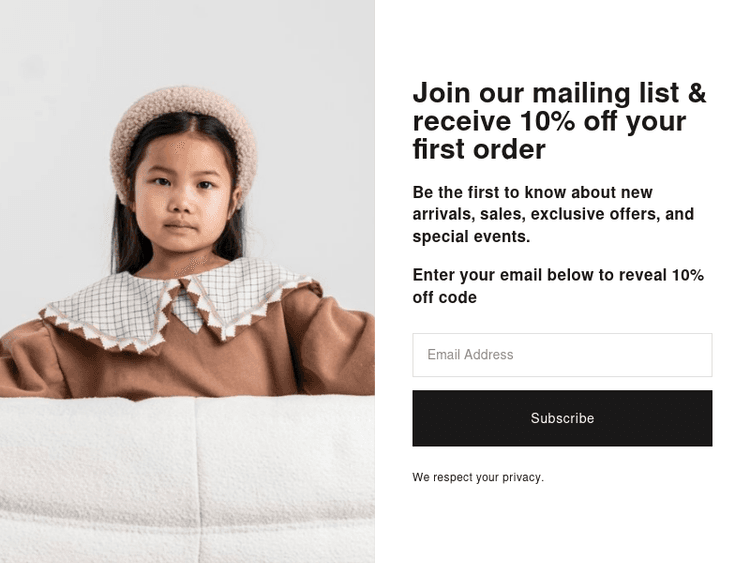Click the words 'off code'

pos(444,297)
